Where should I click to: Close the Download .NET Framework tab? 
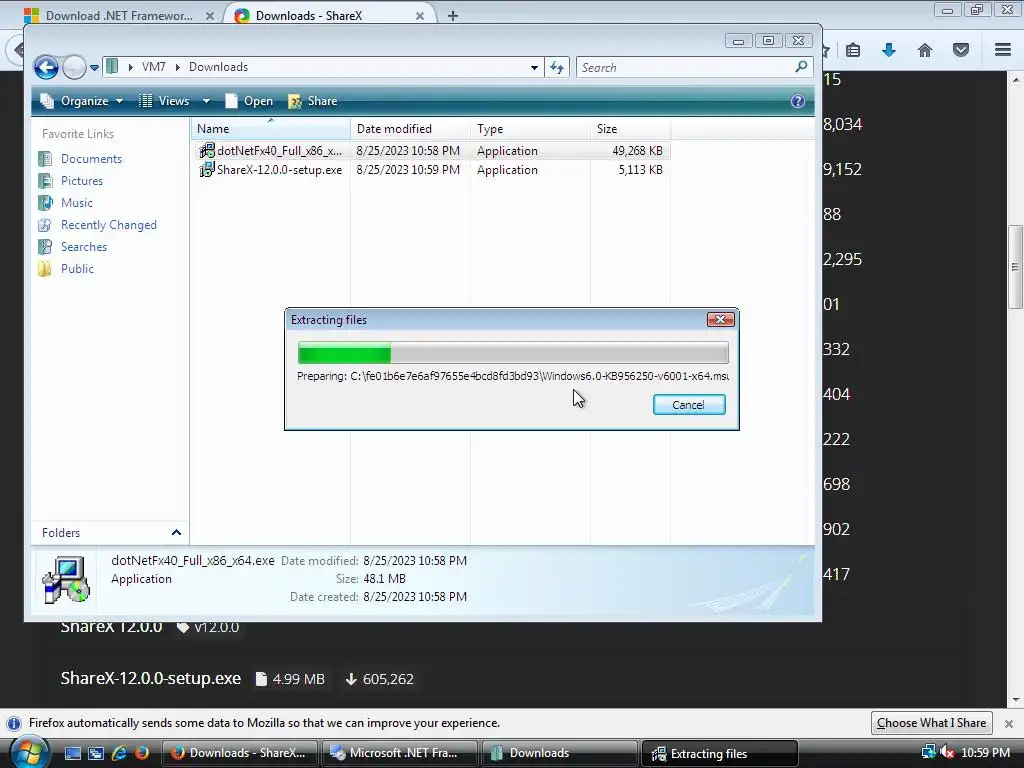(210, 16)
